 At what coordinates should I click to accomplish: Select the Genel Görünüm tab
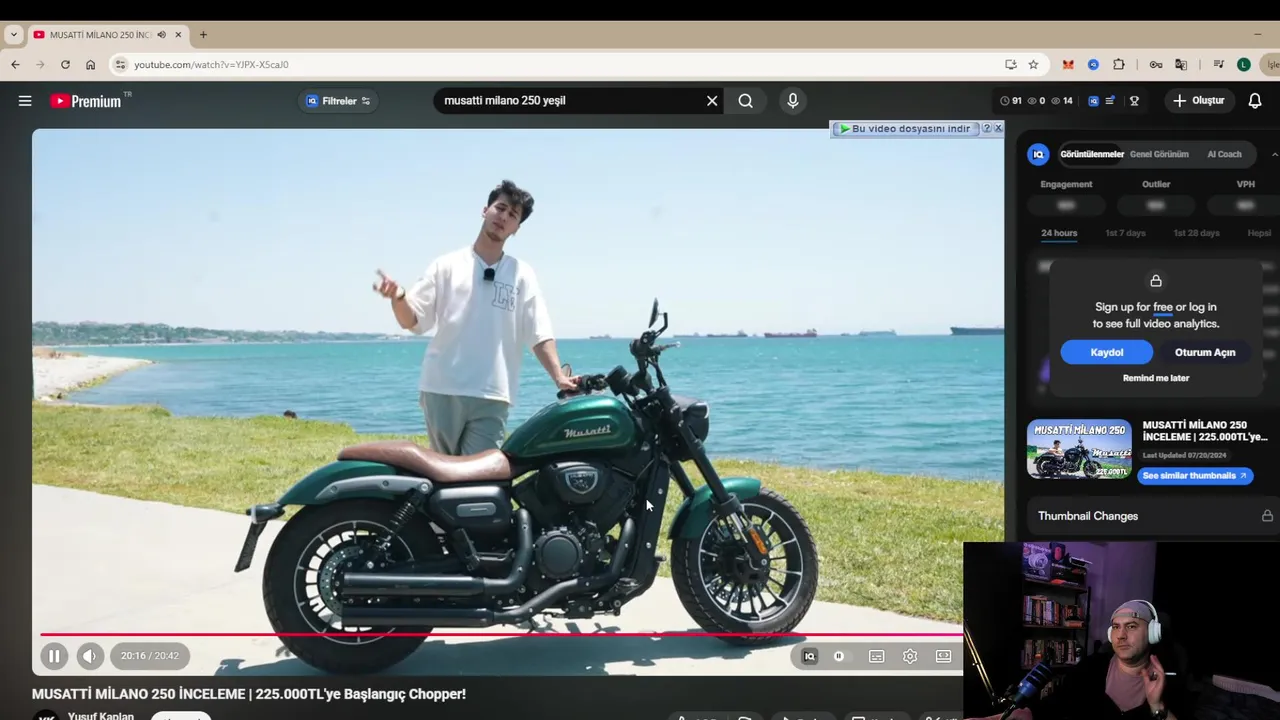point(1159,154)
